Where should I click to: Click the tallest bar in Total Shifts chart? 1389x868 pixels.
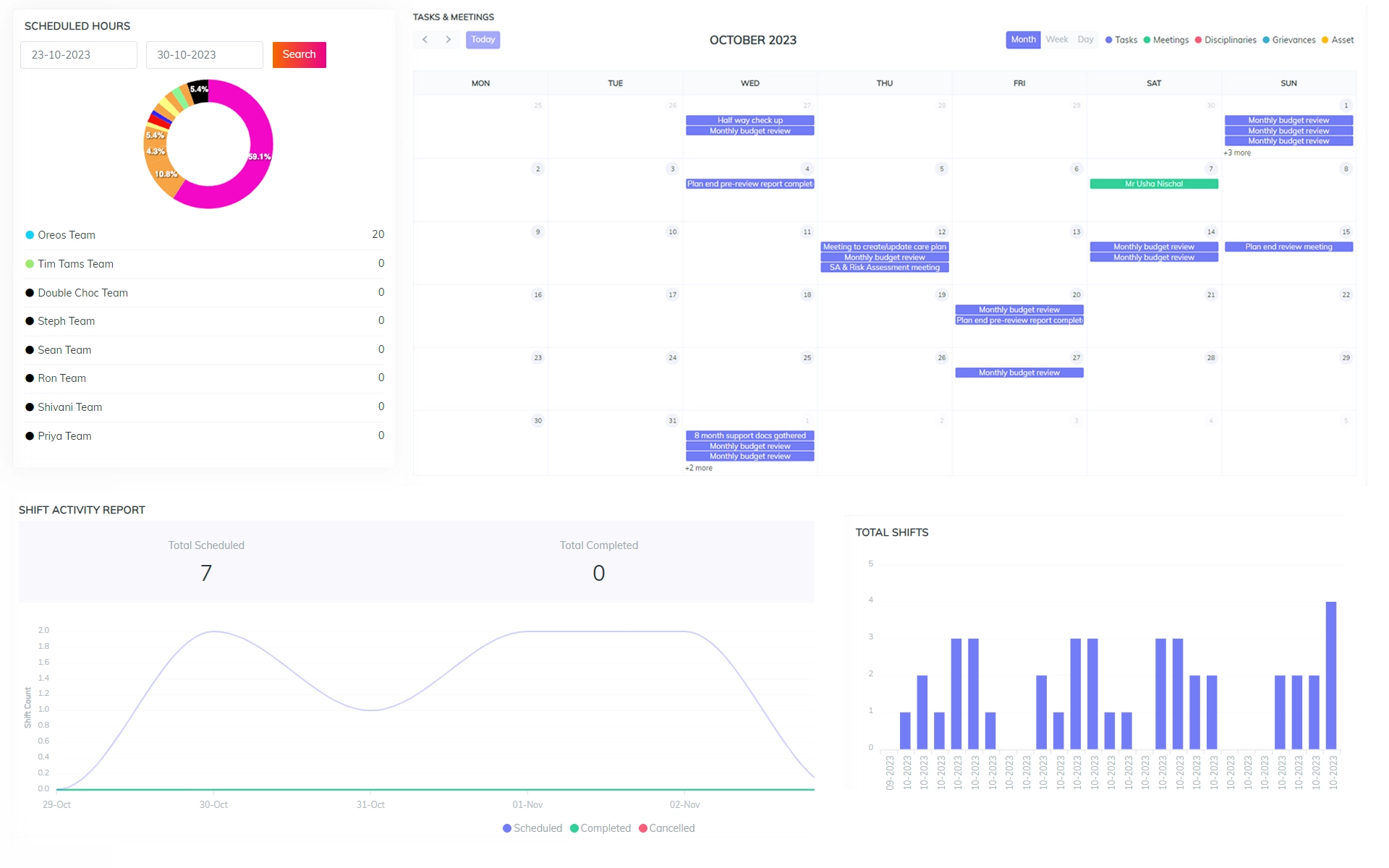[x=1330, y=675]
